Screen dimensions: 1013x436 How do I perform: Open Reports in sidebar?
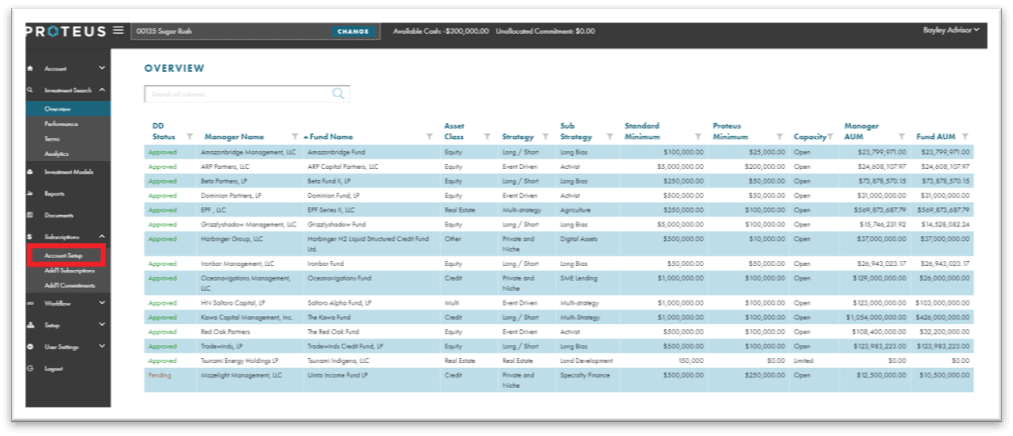54,193
